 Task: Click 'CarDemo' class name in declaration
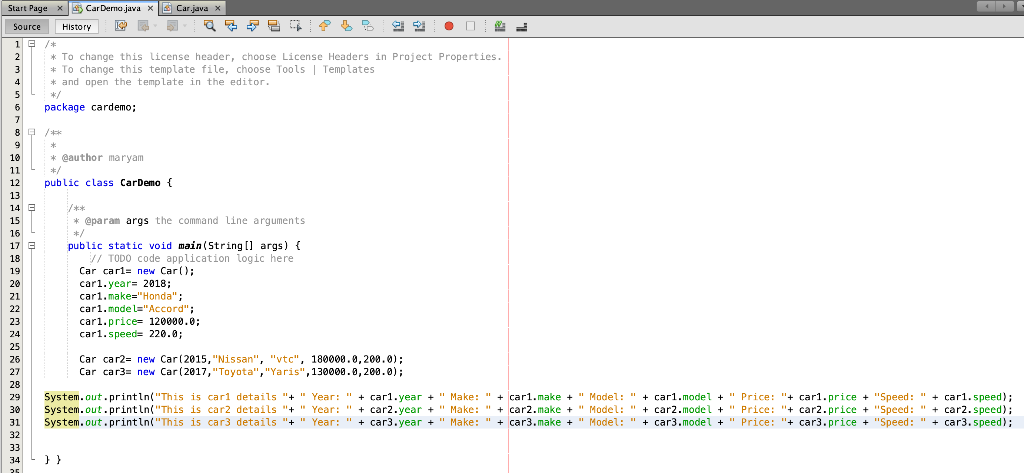pos(140,183)
